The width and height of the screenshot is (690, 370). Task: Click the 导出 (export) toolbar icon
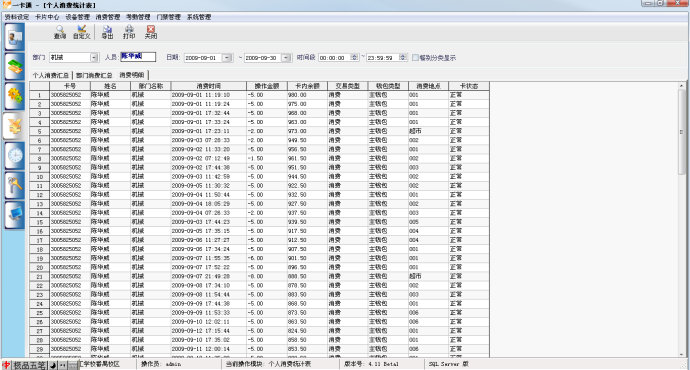pyautogui.click(x=107, y=32)
